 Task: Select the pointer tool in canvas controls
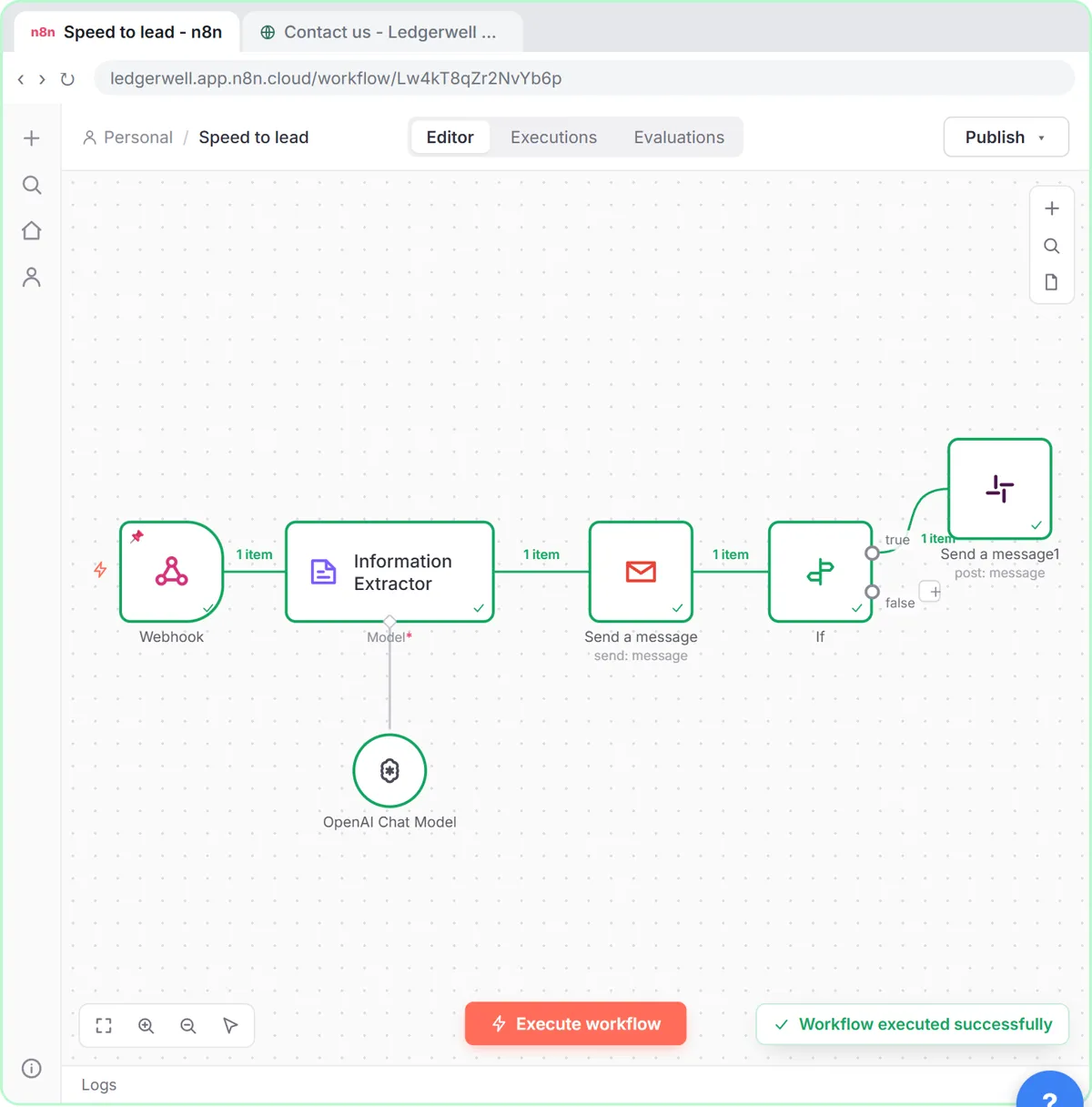tap(230, 1026)
